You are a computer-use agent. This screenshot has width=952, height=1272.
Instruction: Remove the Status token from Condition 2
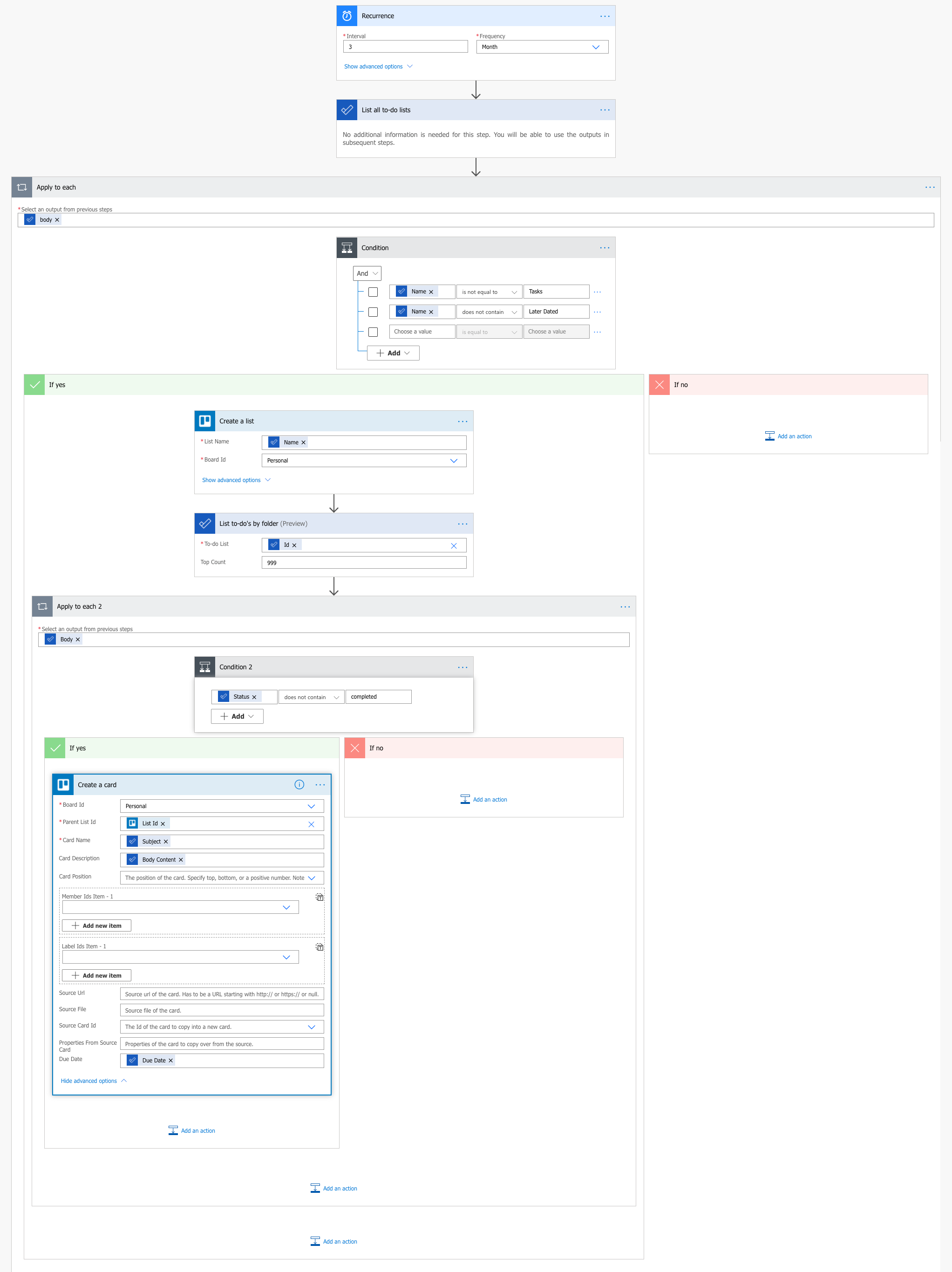[254, 697]
